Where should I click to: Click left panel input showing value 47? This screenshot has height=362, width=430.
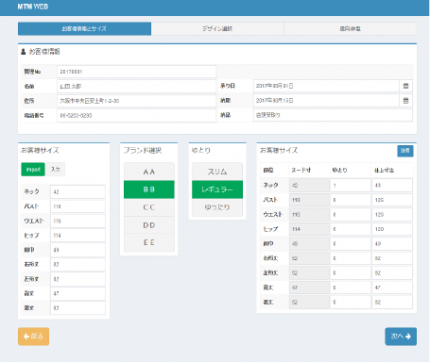click(78, 294)
